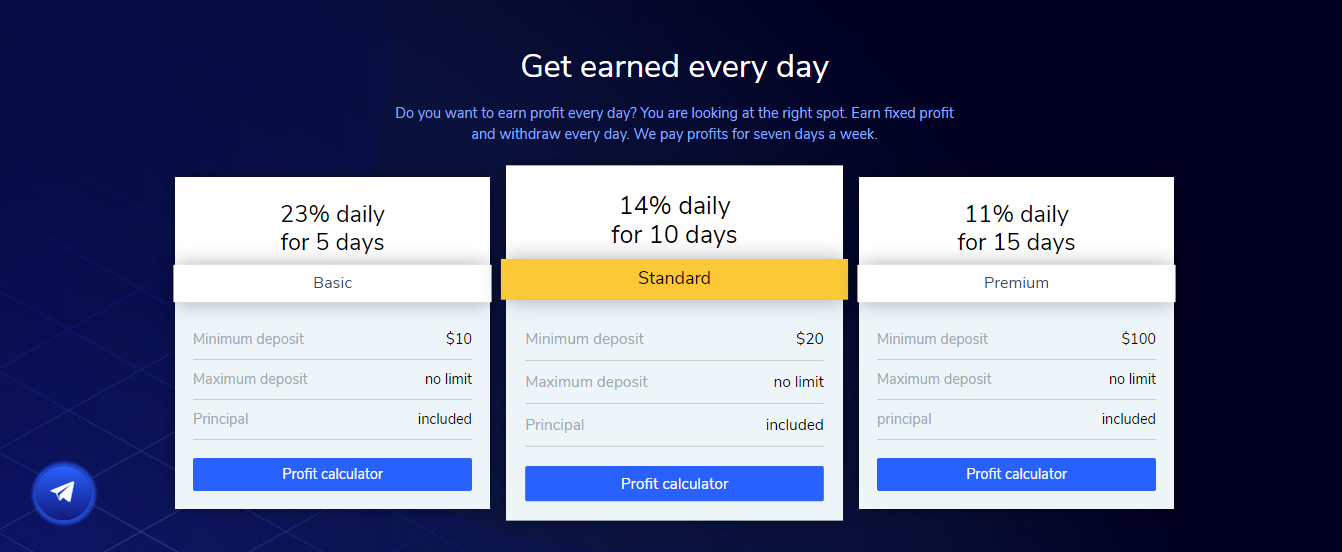Click Premium plan Maximum deposit row
The height and width of the screenshot is (552, 1342).
[x=1016, y=379]
